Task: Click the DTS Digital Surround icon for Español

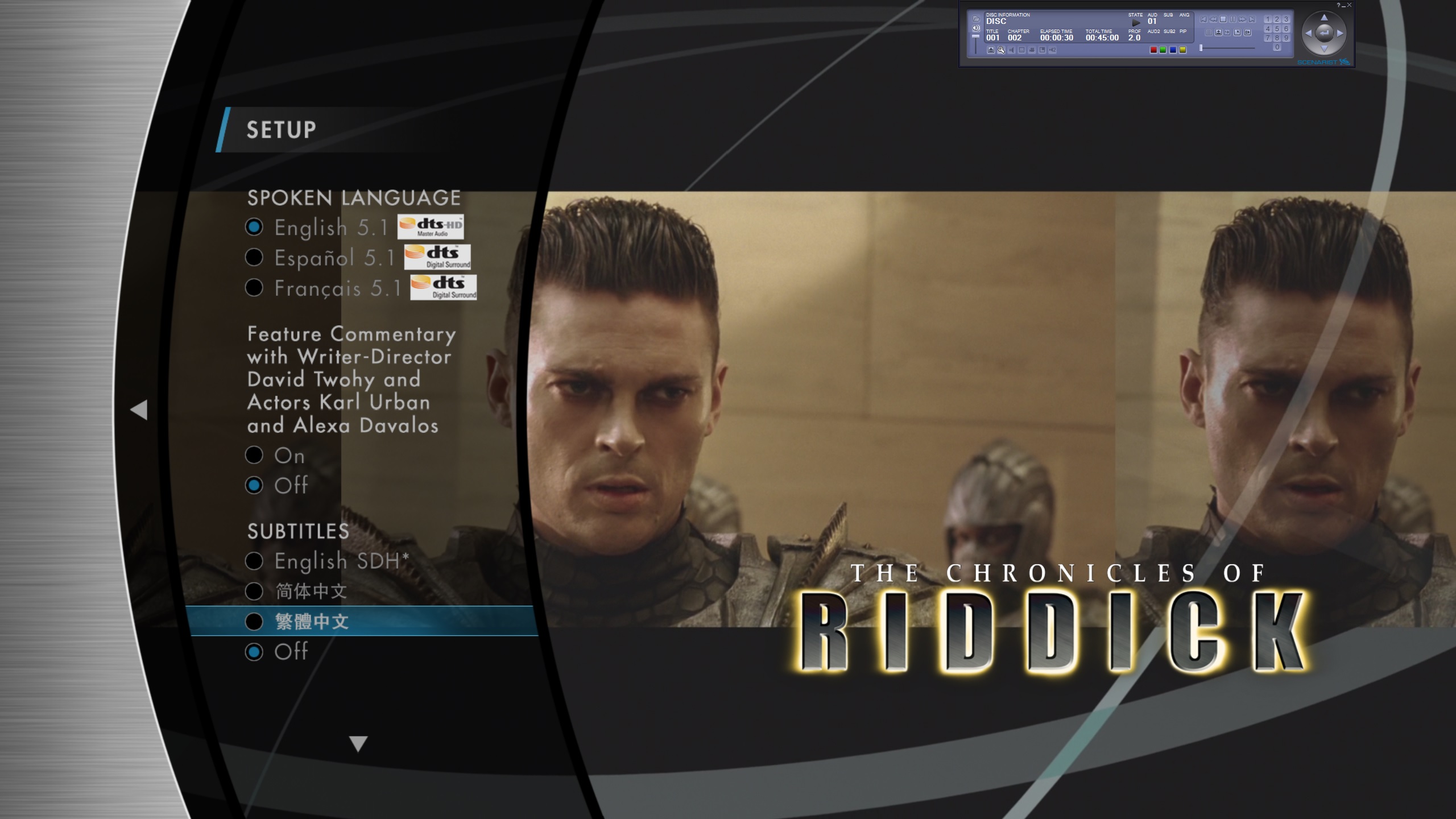Action: pos(438,257)
